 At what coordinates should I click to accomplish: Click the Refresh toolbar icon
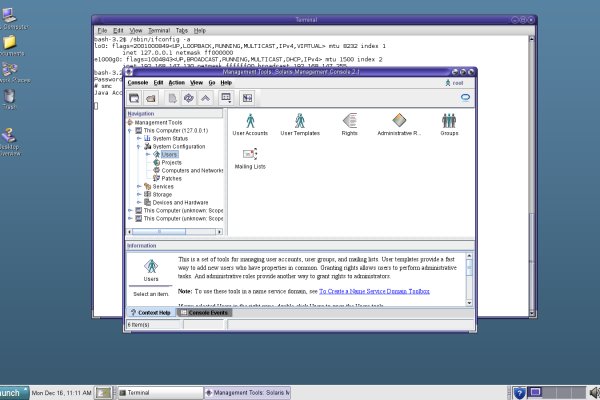[x=187, y=97]
